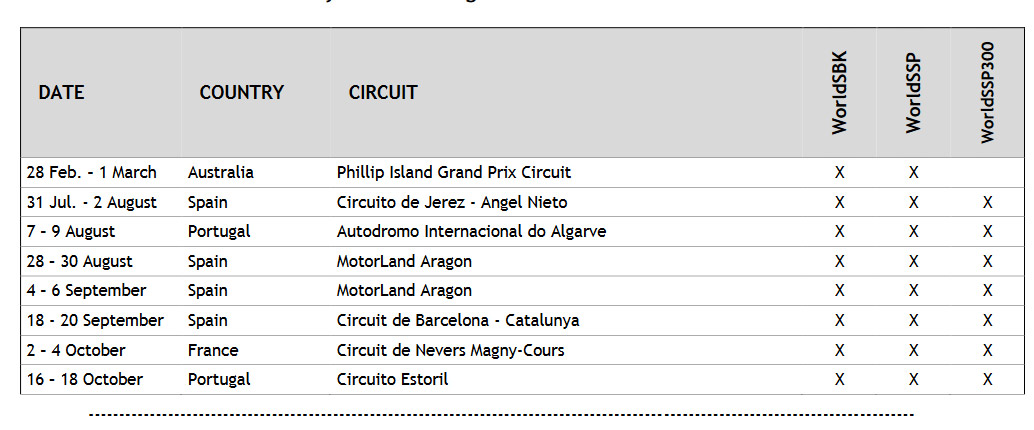Select the Circuit de Barcelona - Catalunya cell
The image size is (1034, 430).
[458, 321]
